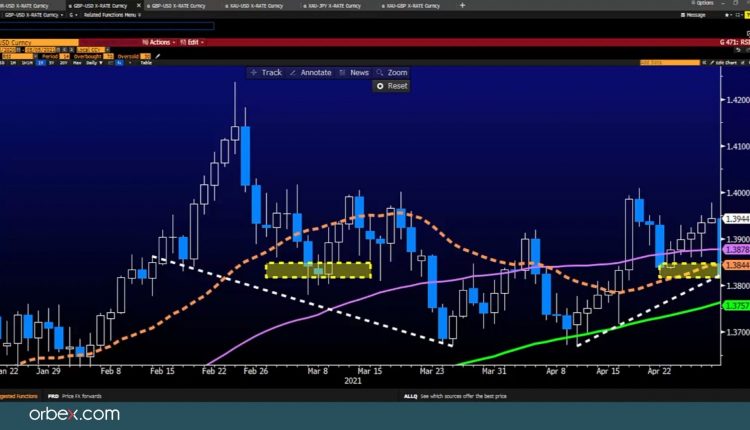Open the Actions menu
Viewport: 750px width, 430px height.
pos(159,43)
